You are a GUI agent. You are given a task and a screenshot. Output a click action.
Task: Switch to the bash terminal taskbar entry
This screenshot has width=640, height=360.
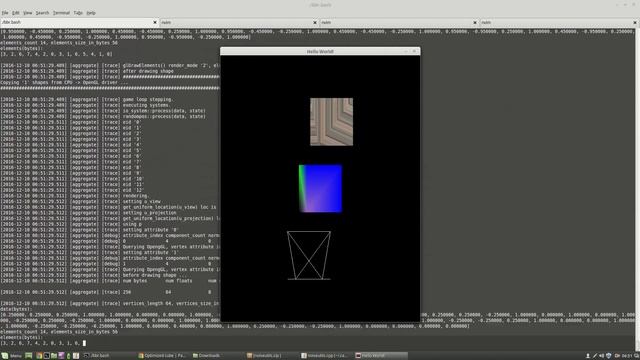click(x=108, y=356)
